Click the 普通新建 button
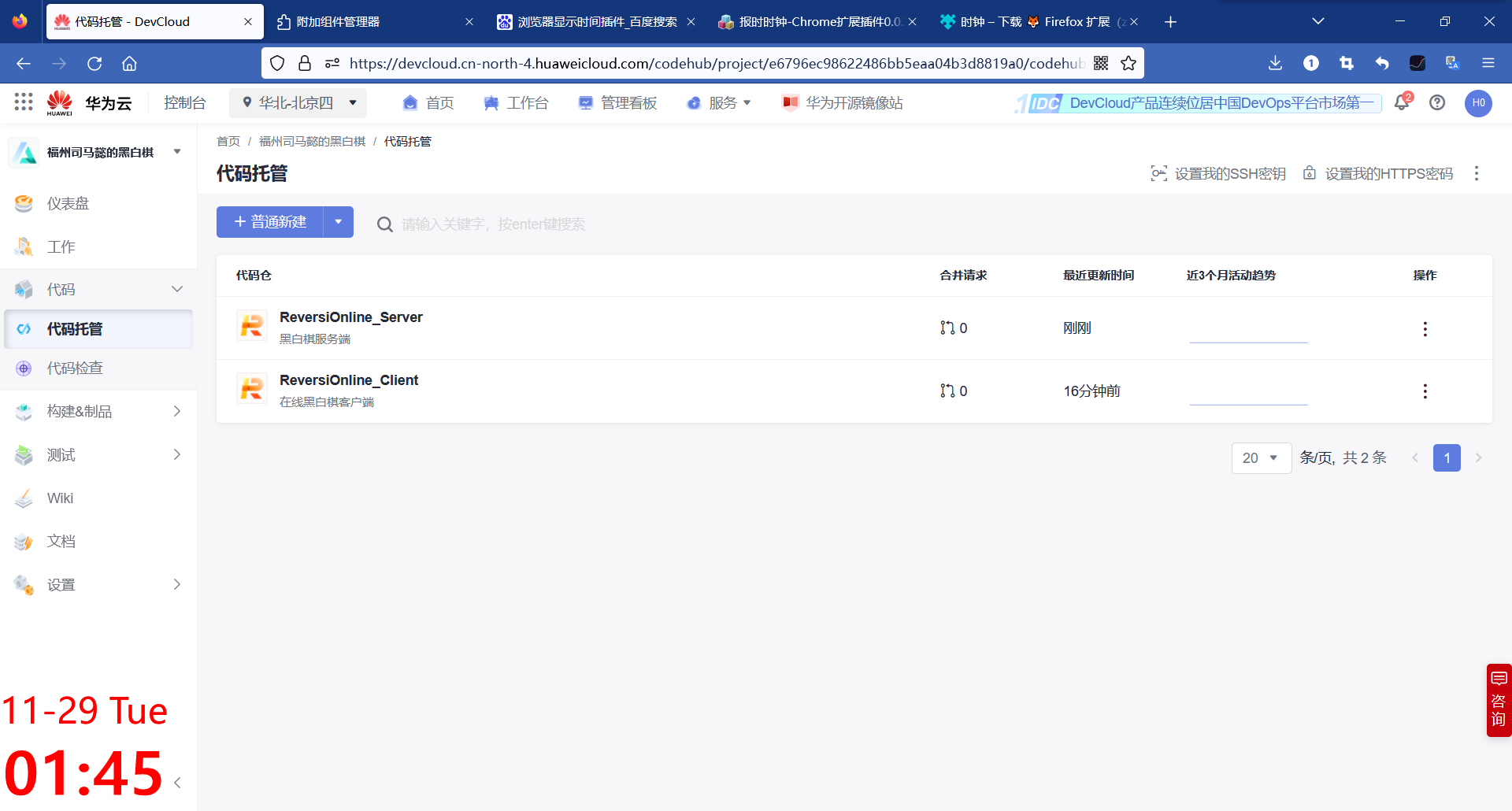The width and height of the screenshot is (1512, 811). [x=270, y=222]
